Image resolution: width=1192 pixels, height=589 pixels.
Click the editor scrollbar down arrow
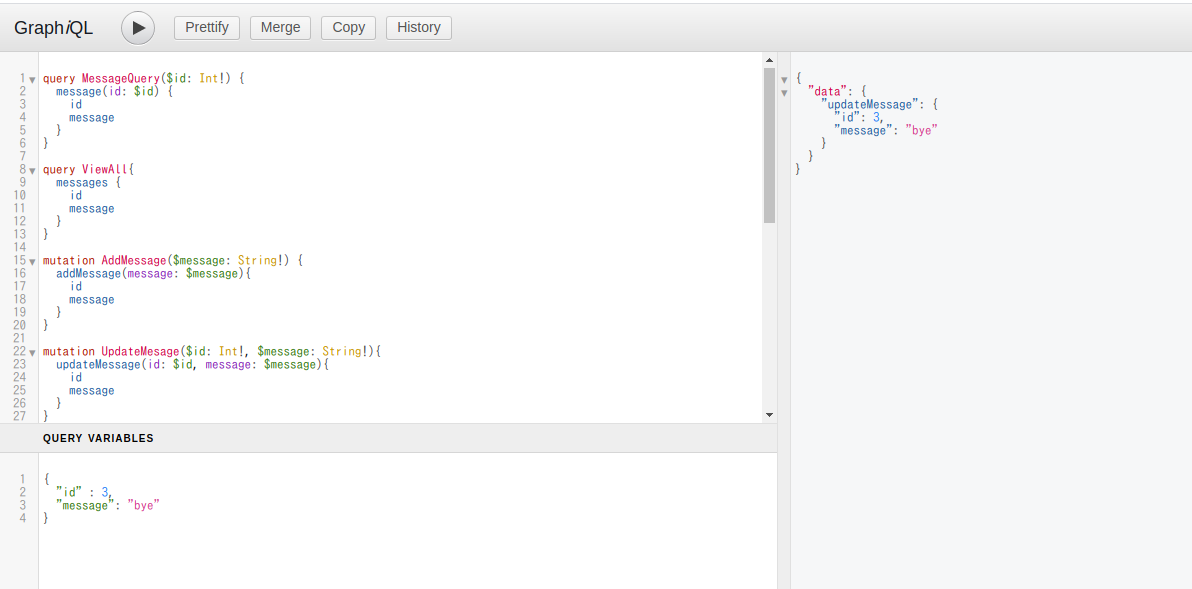(x=769, y=415)
